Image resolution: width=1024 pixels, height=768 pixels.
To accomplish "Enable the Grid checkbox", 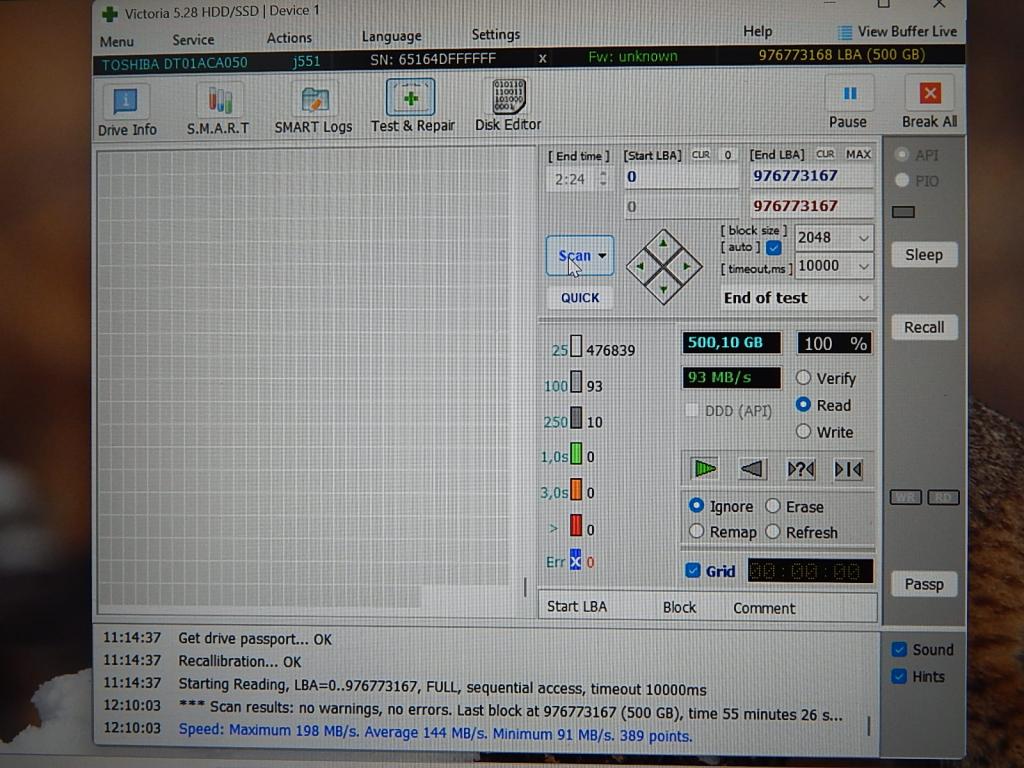I will click(693, 571).
